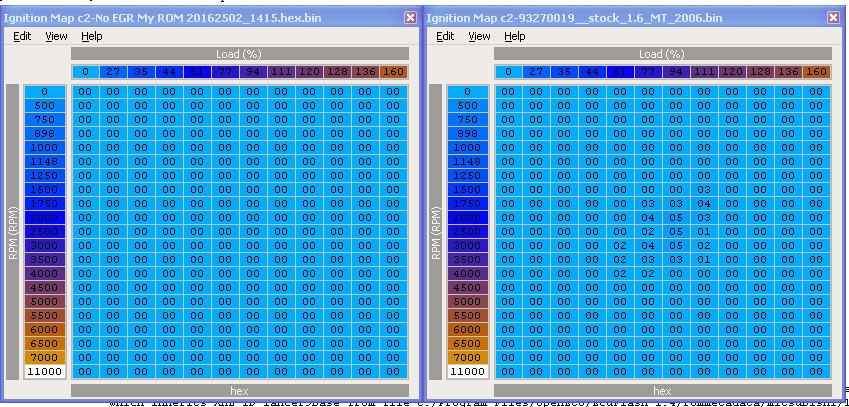Select the 03 cell in stock map 1500 RPM row
Screen dimensions: 849x407
[704, 190]
